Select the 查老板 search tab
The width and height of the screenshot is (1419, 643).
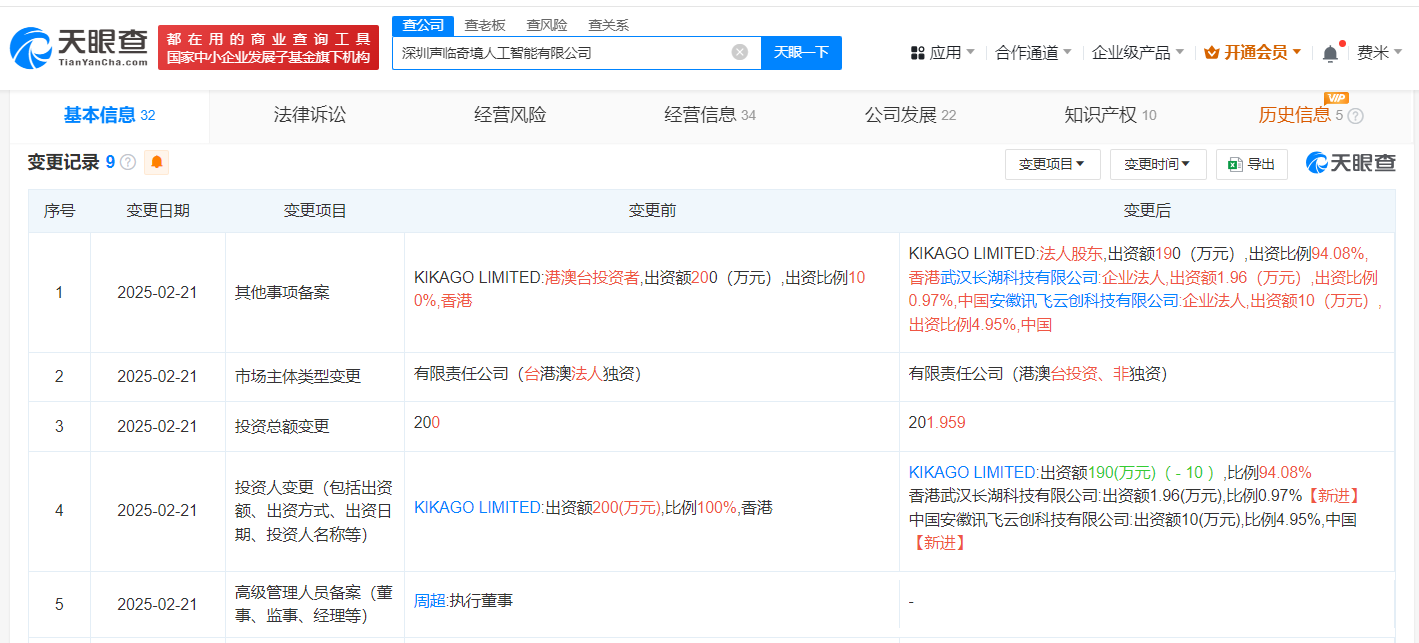(x=485, y=25)
